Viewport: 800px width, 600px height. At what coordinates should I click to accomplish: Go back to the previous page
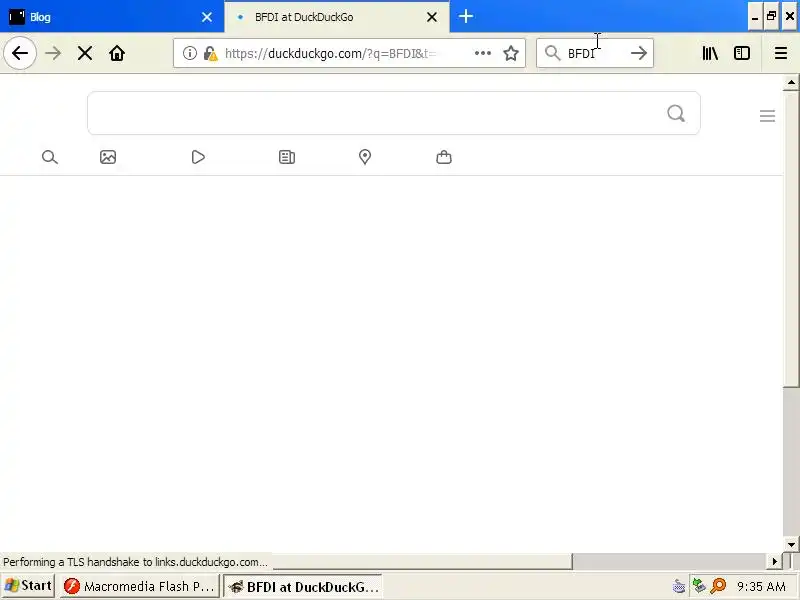pyautogui.click(x=20, y=53)
